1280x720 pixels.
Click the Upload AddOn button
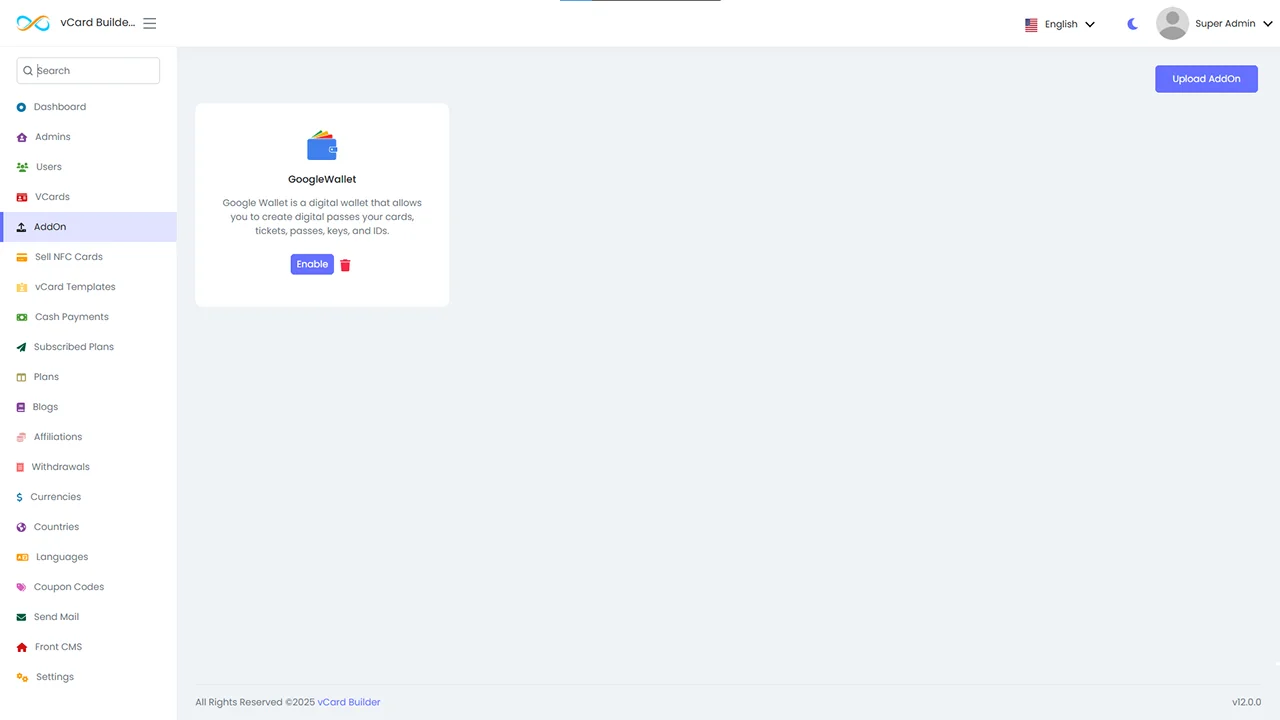click(1206, 79)
